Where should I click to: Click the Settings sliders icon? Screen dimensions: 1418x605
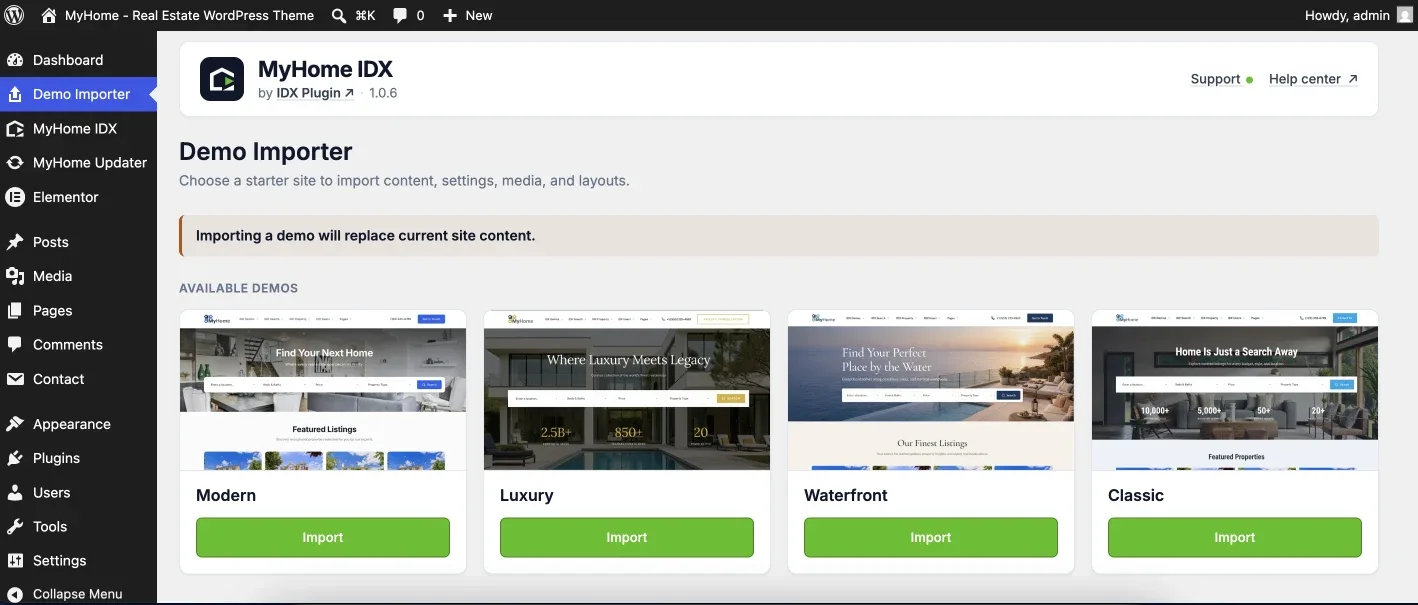[x=15, y=560]
